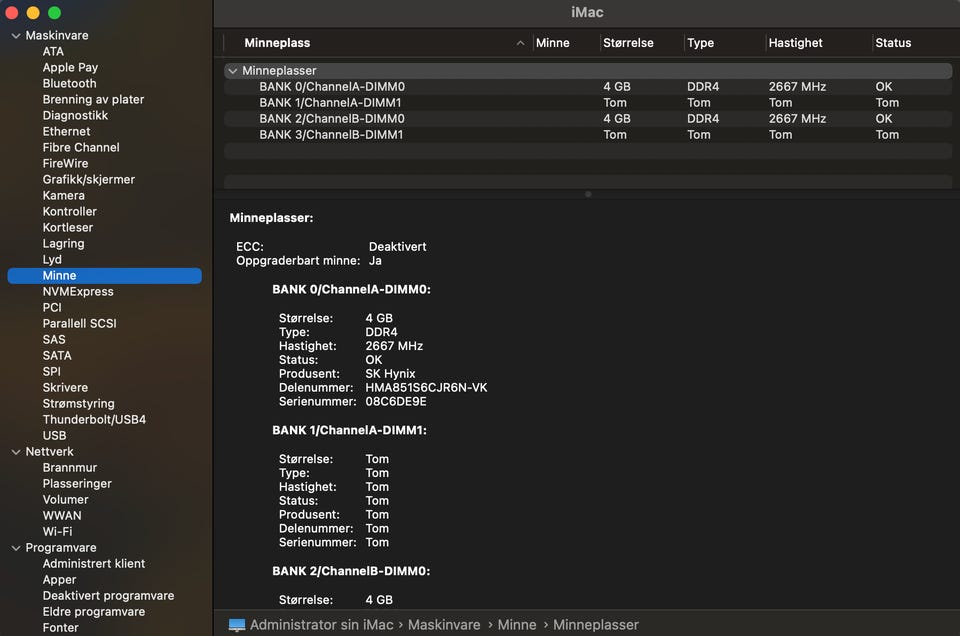Show Grafikk/skjermer details
Image resolution: width=960 pixels, height=636 pixels.
89,179
